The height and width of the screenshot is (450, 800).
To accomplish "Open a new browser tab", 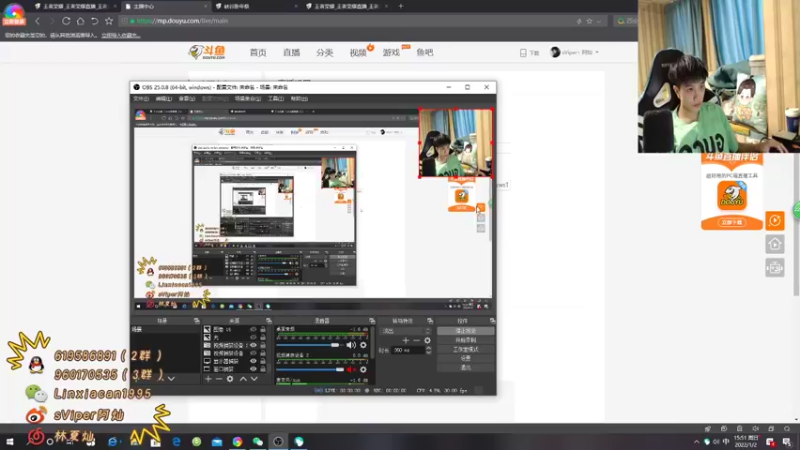I will (401, 6).
